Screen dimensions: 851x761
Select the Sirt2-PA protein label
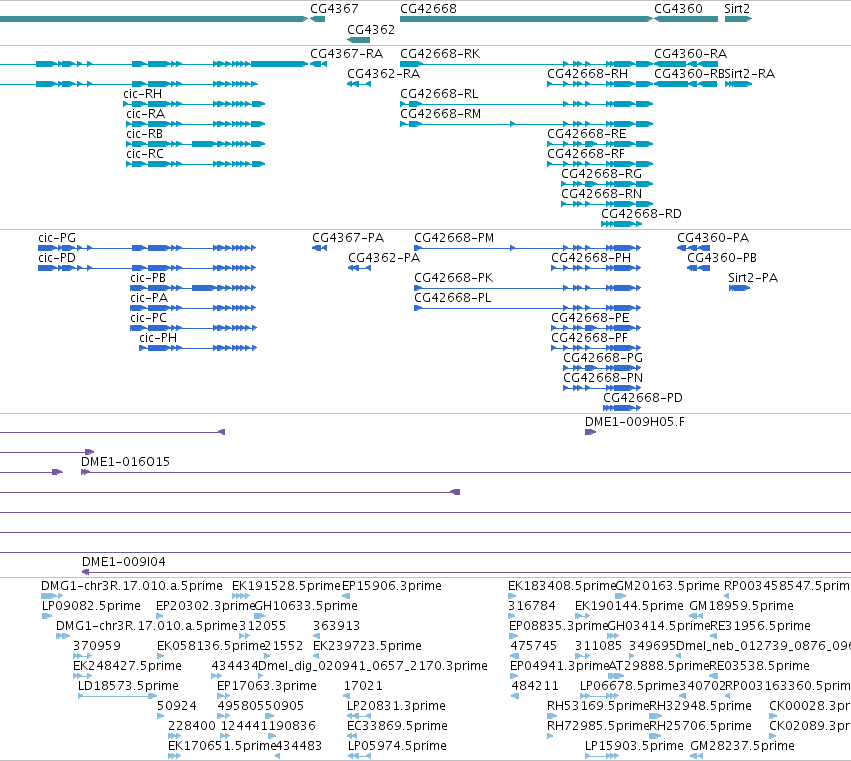[x=753, y=278]
